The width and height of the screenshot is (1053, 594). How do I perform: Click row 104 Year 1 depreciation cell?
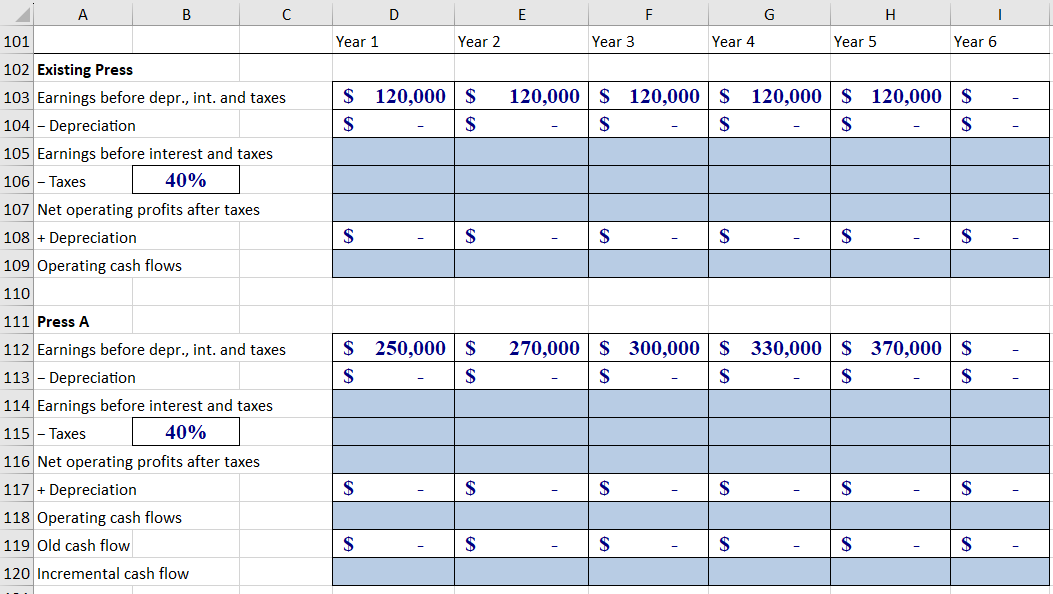[394, 124]
